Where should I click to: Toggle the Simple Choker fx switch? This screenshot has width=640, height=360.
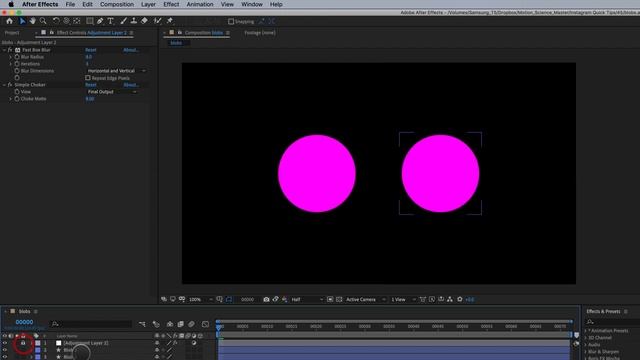click(10, 85)
